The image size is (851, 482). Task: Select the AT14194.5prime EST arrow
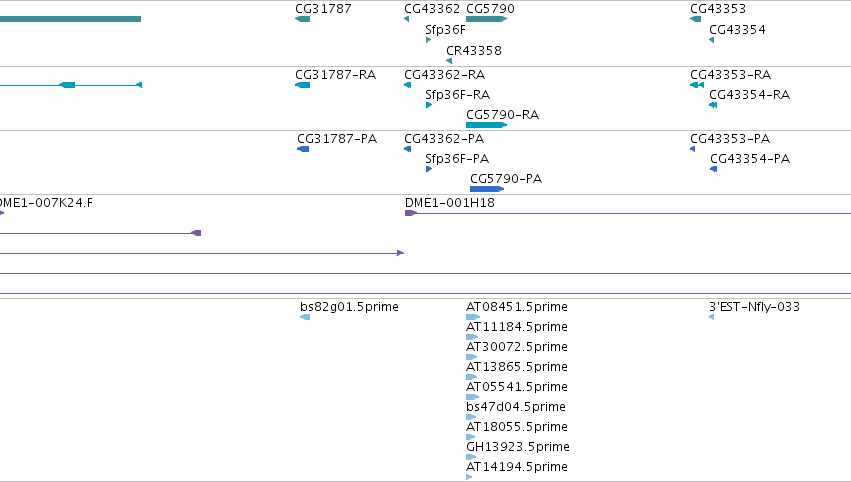point(469,477)
